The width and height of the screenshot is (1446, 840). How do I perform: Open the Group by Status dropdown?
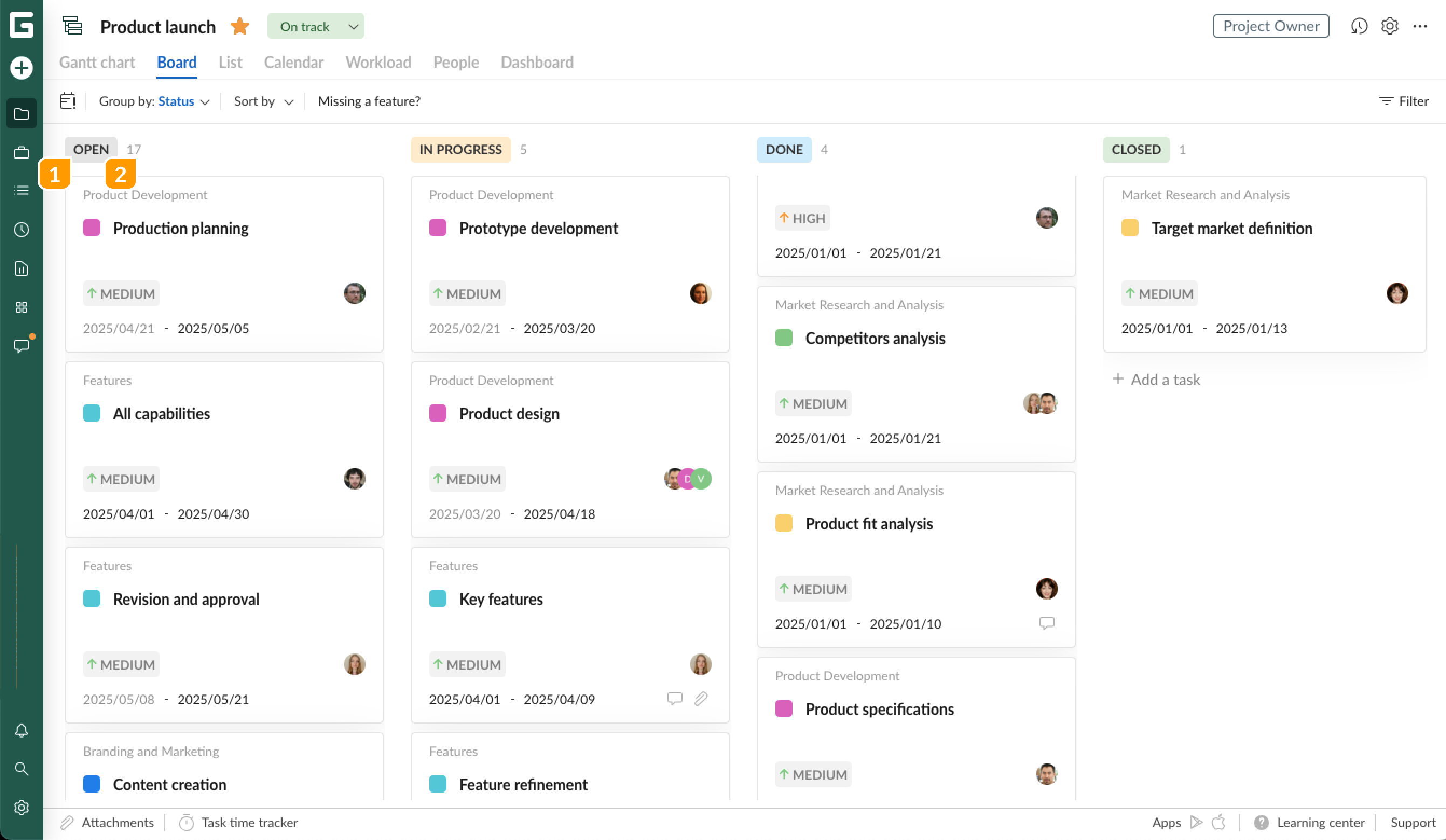[176, 101]
